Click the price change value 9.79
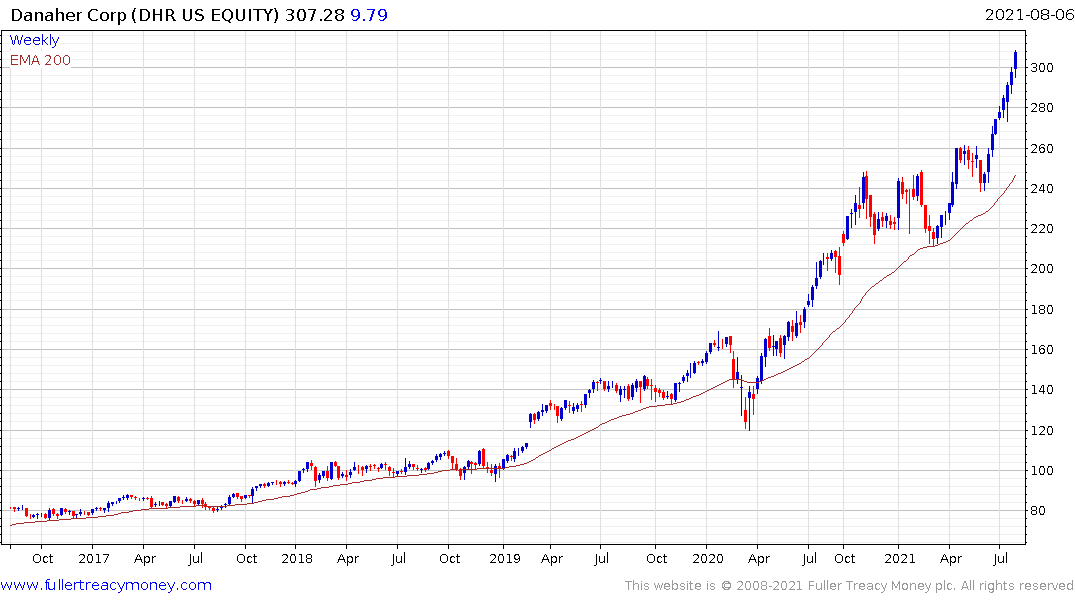The width and height of the screenshot is (1075, 600). [x=369, y=15]
